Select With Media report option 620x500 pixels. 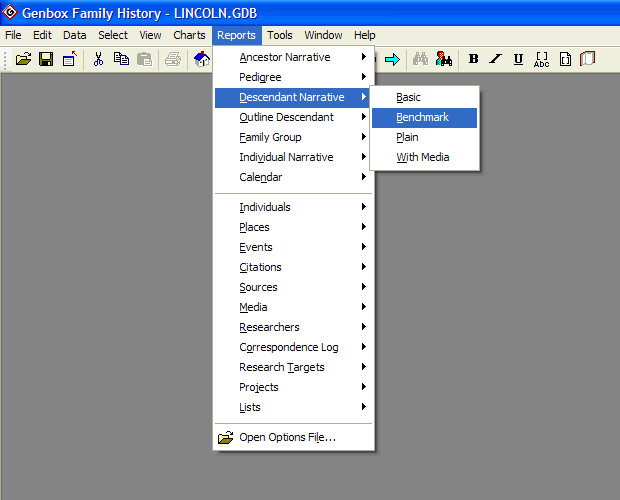pyautogui.click(x=423, y=157)
